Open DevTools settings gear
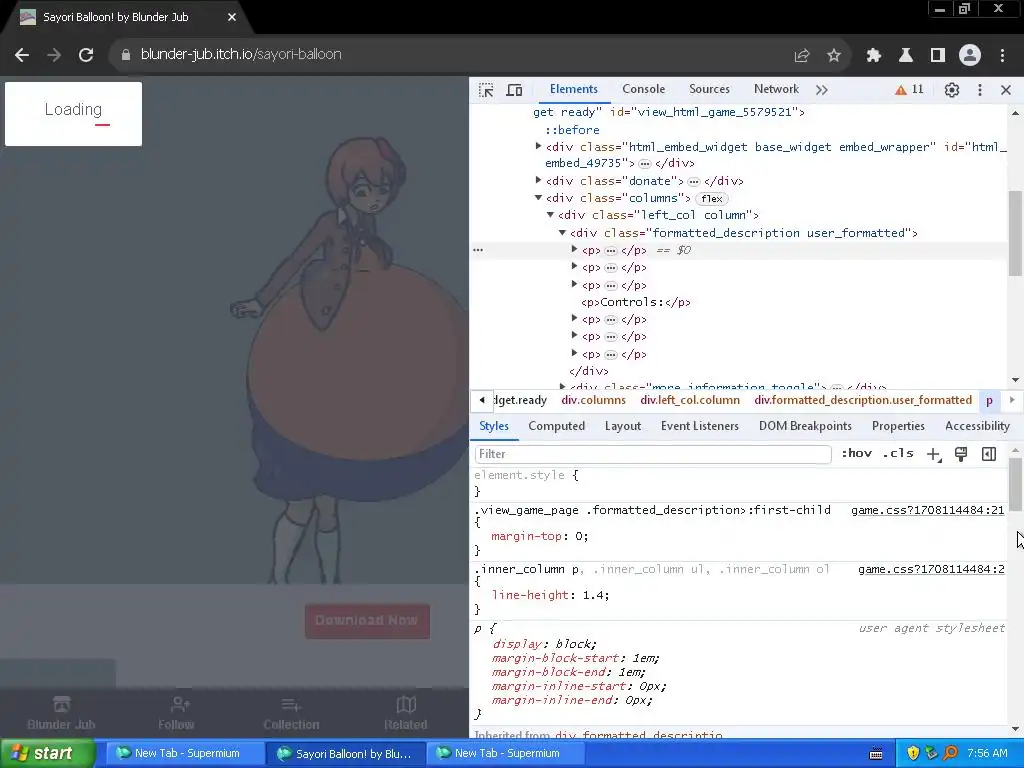Image resolution: width=1024 pixels, height=768 pixels. point(952,90)
